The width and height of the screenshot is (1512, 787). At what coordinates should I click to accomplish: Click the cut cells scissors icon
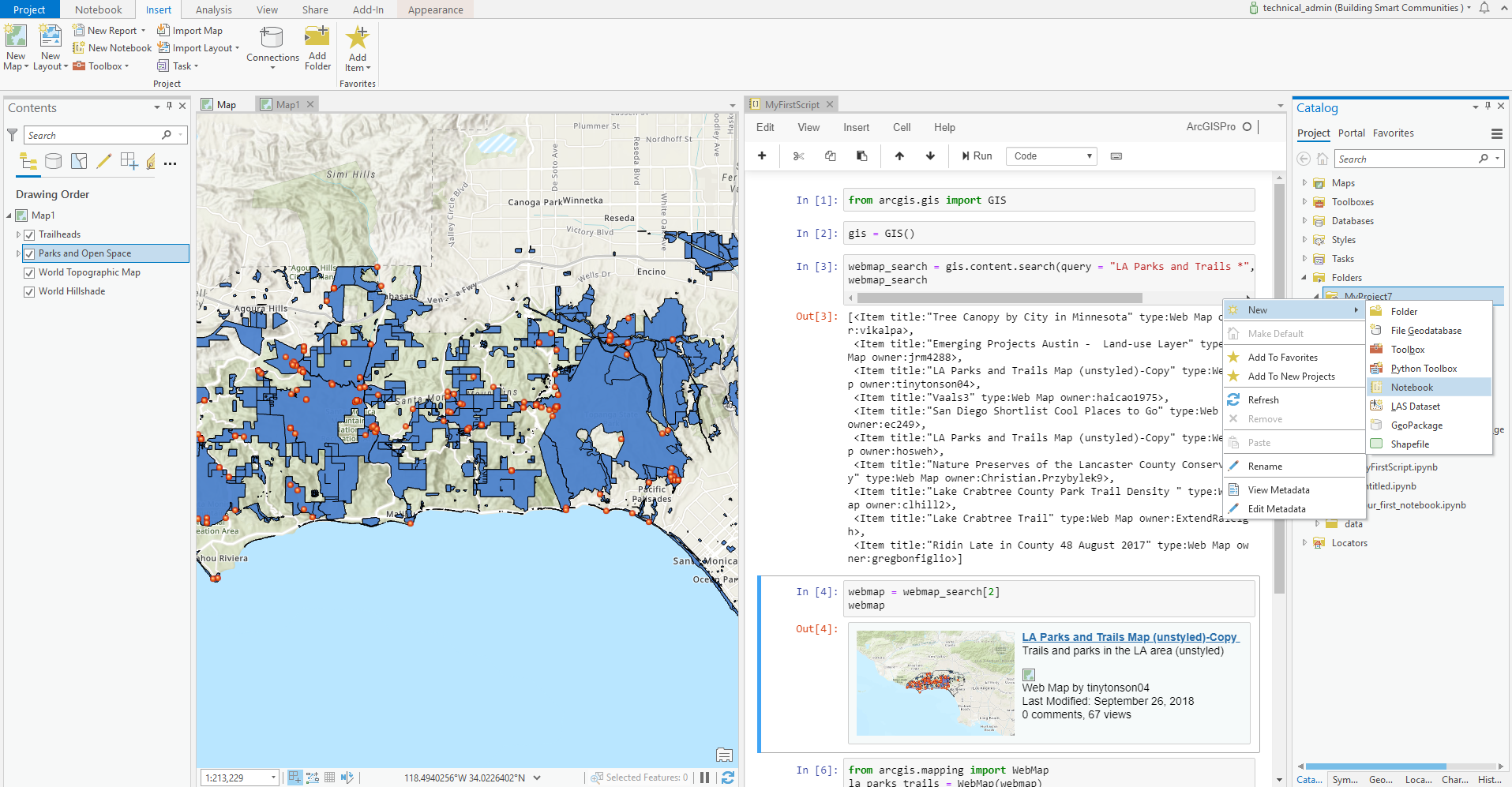799,156
